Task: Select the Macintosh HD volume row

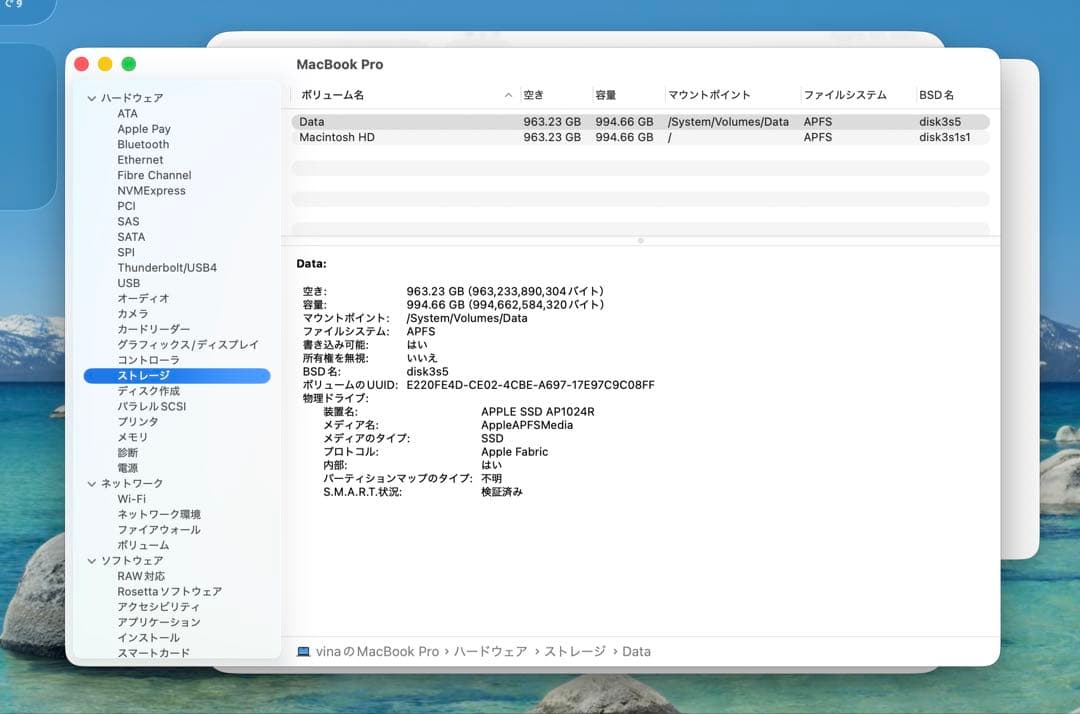Action: [641, 138]
